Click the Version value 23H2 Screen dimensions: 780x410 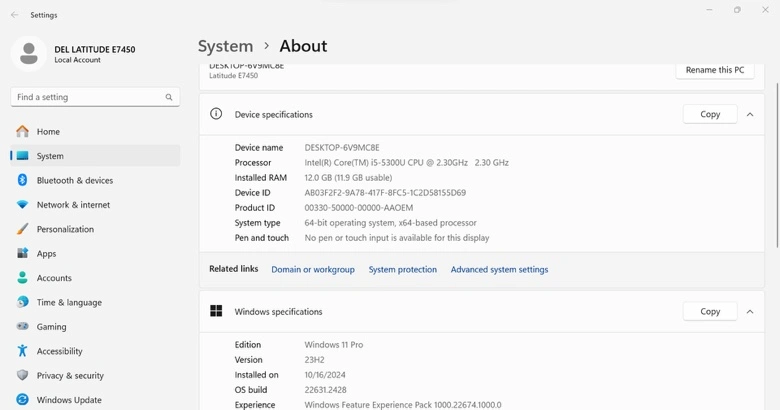[314, 359]
